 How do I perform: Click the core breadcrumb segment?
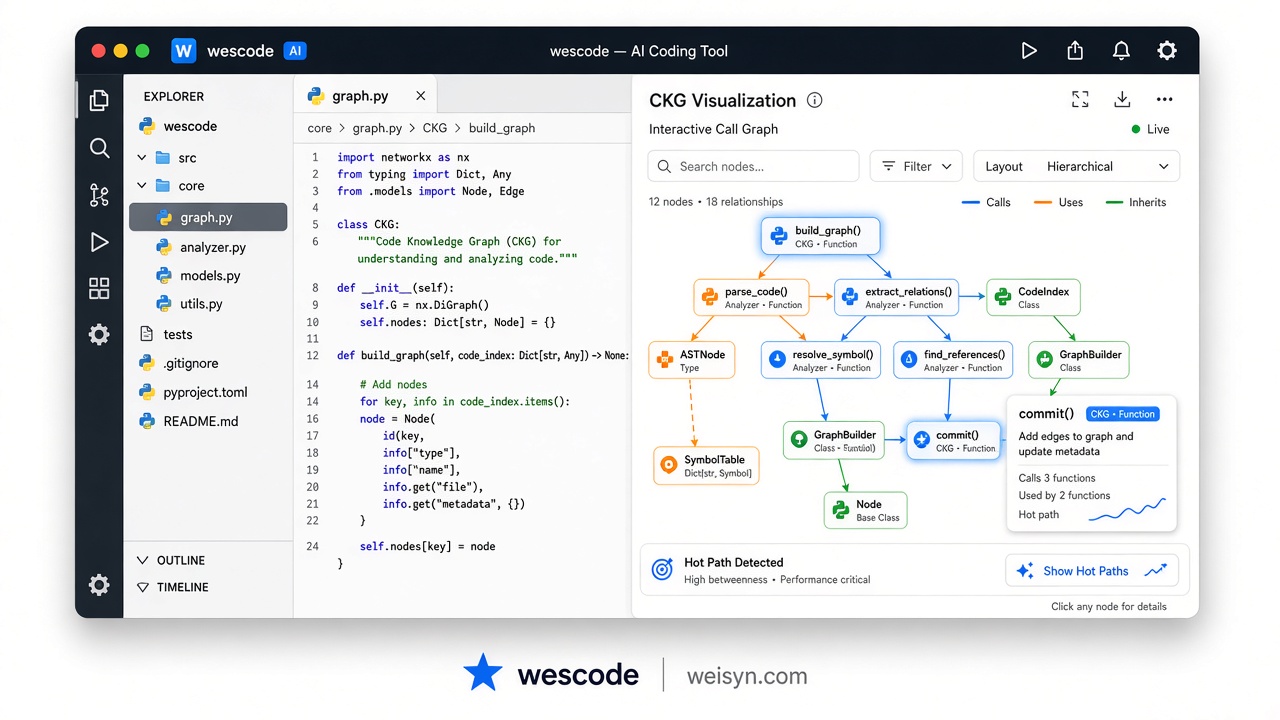pos(319,128)
